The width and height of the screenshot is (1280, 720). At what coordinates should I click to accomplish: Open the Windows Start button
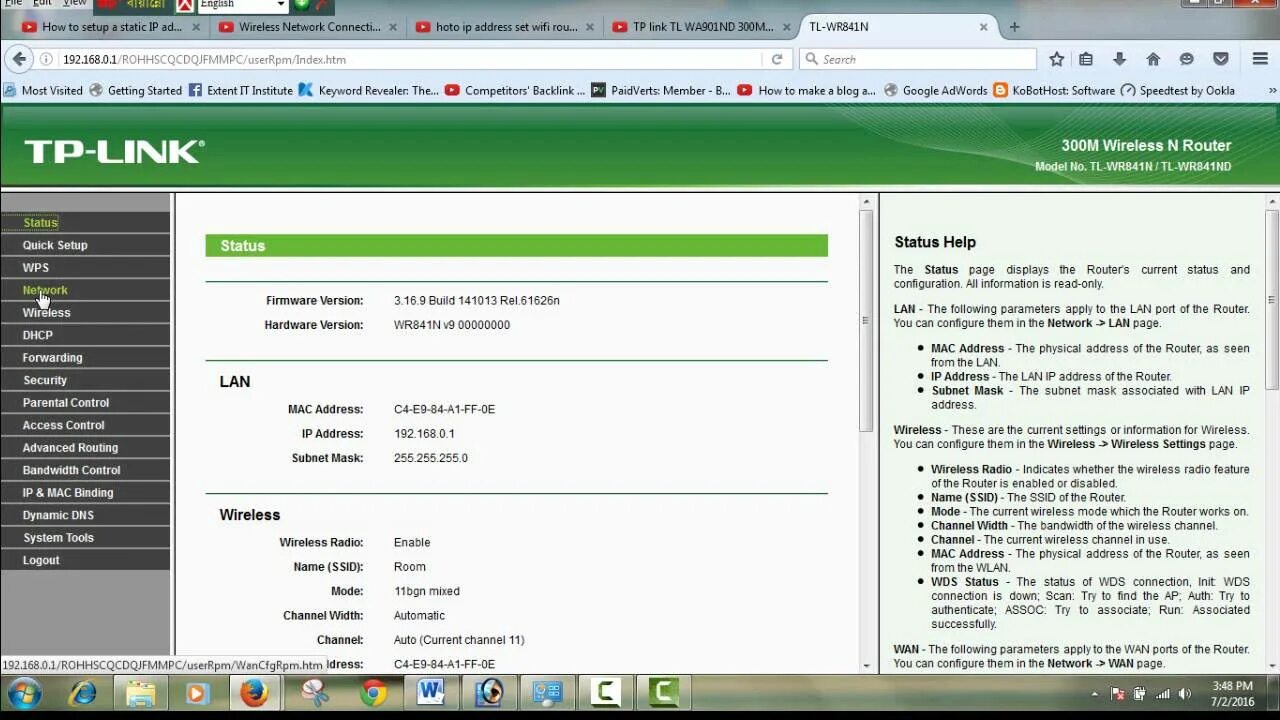click(24, 693)
